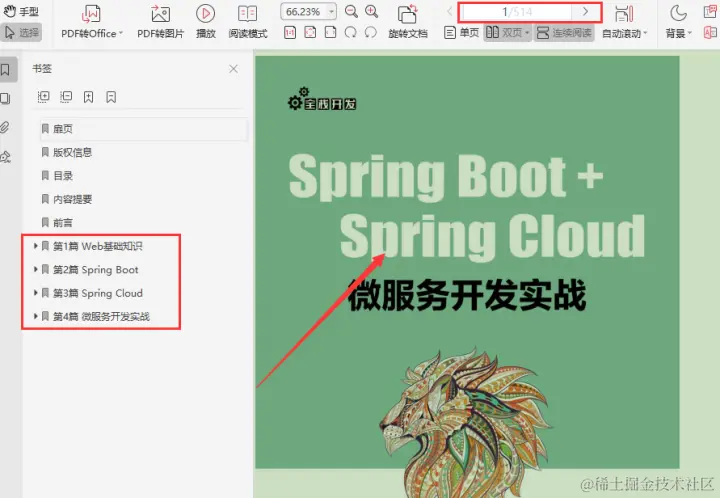Open the 66.23% zoom level dropdown
Viewport: 720px width, 498px height.
click(332, 11)
